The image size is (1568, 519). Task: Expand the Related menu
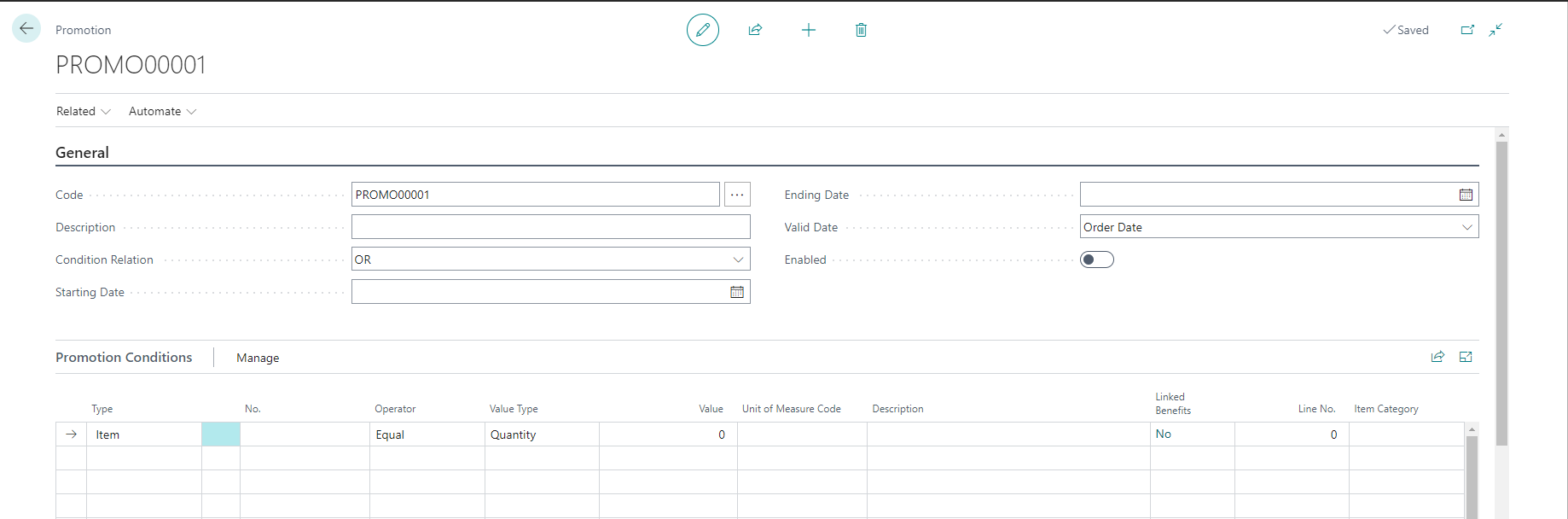pos(83,111)
